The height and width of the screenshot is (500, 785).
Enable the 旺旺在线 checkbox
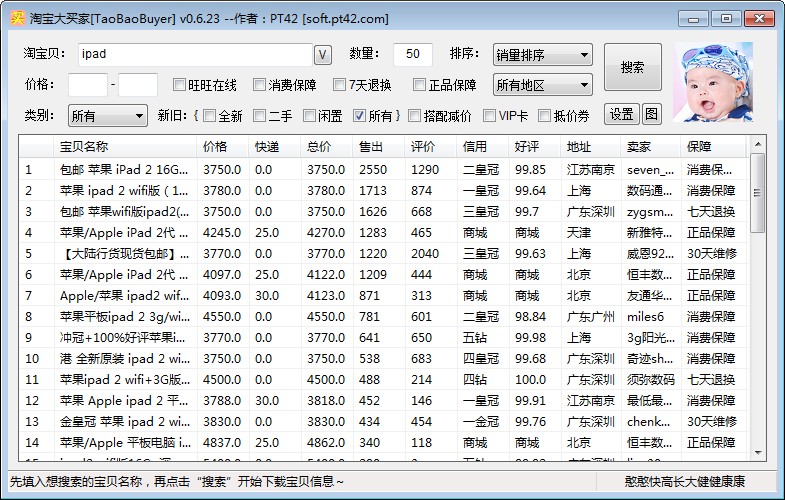pos(180,85)
